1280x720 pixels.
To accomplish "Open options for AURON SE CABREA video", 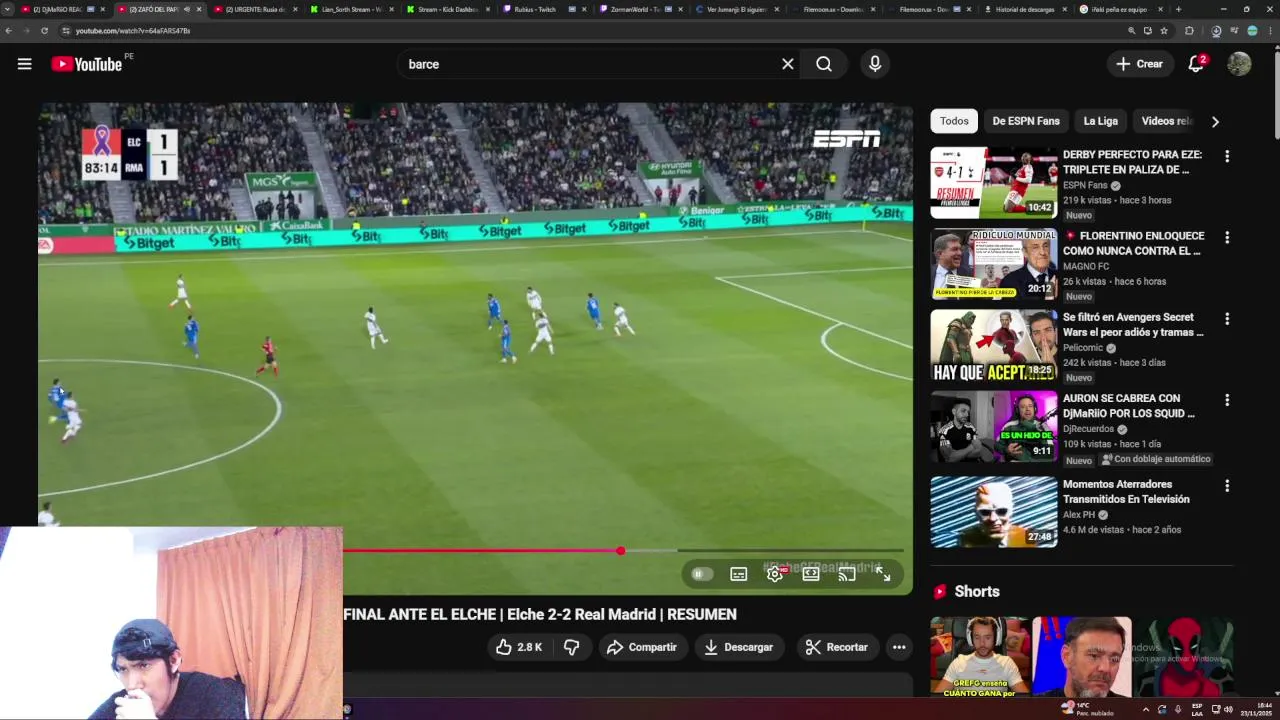I will pyautogui.click(x=1227, y=399).
